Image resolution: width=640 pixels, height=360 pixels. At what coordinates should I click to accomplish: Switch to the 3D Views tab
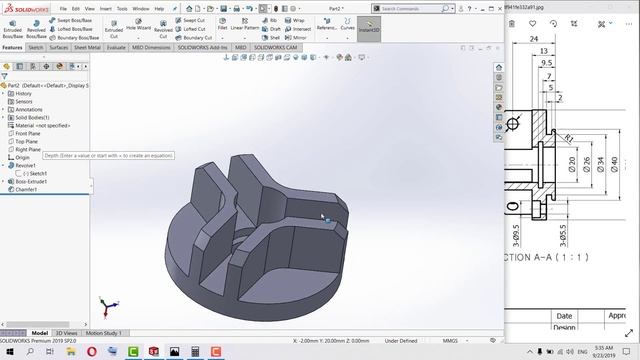(67, 333)
